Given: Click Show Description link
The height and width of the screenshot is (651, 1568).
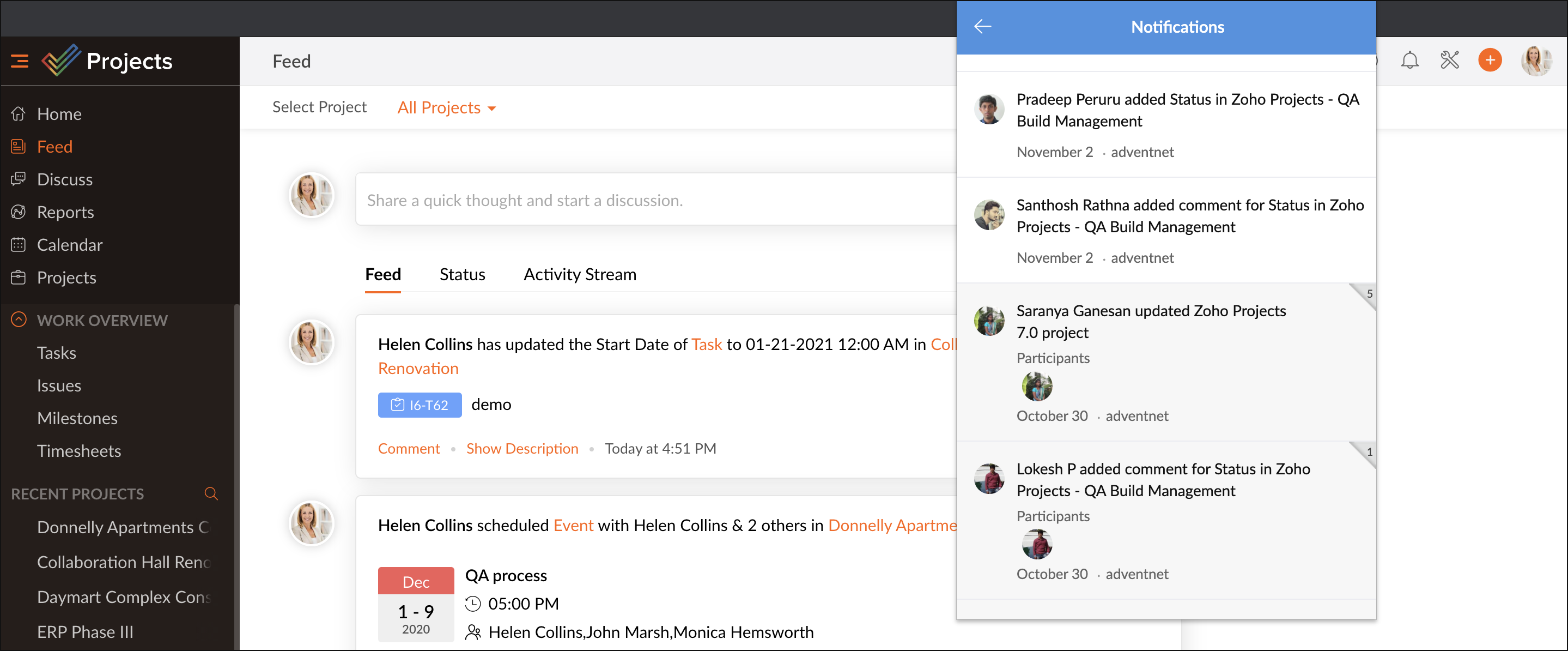Looking at the screenshot, I should (x=521, y=448).
